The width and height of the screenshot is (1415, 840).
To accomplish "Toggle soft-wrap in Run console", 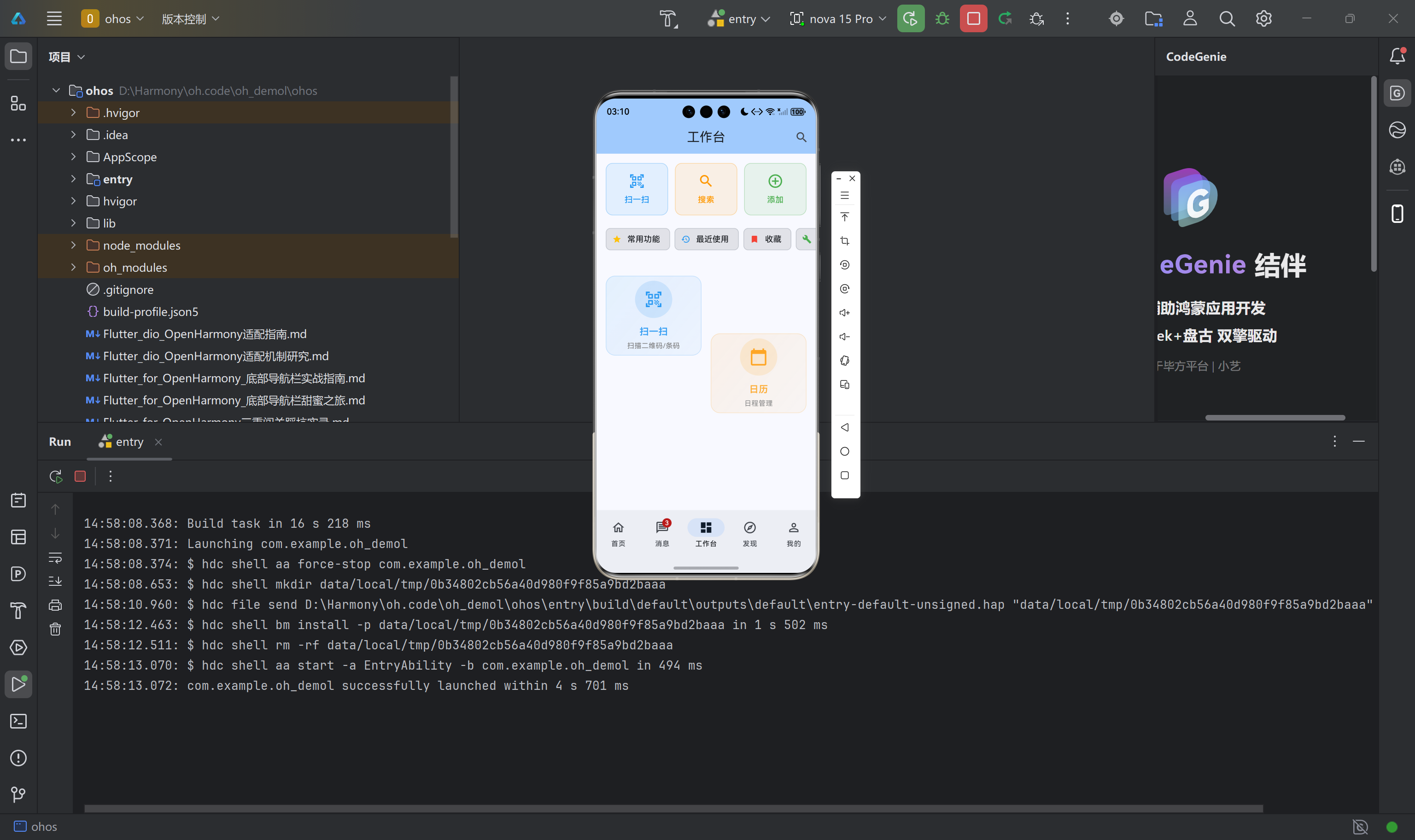I will tap(55, 558).
